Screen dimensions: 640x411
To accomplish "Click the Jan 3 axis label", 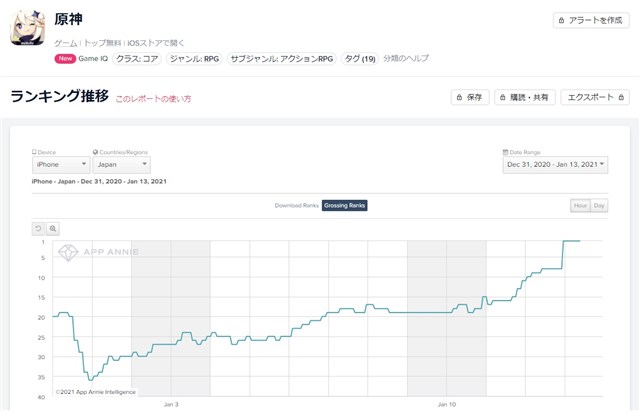I will tap(171, 404).
